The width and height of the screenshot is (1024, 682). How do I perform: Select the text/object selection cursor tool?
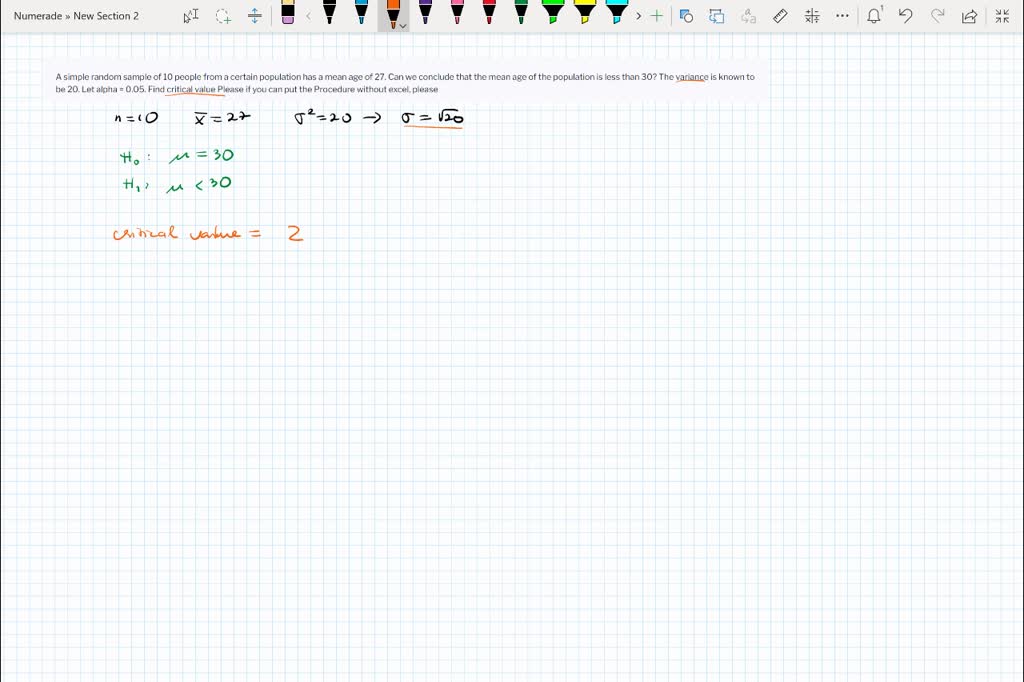point(191,16)
